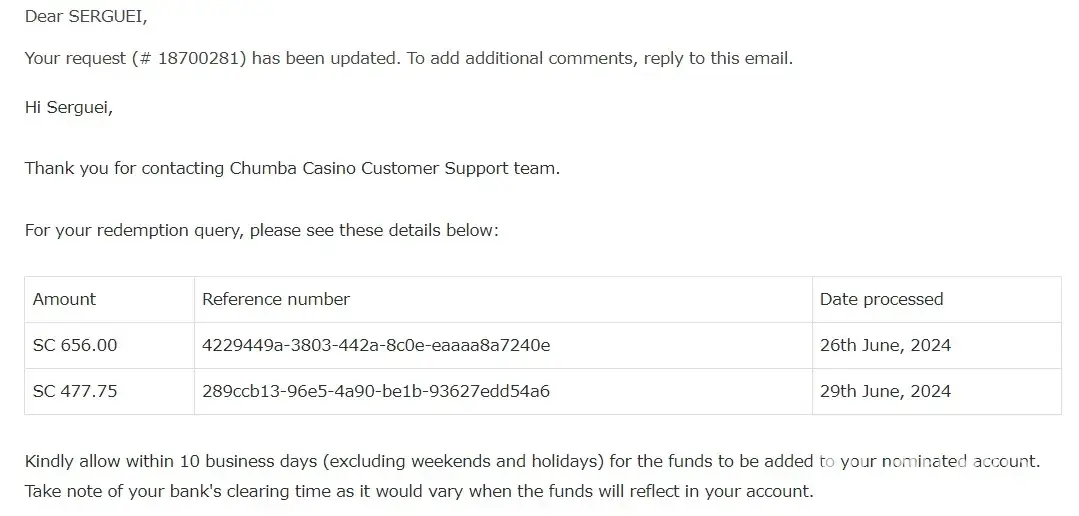This screenshot has width=1079, height=516.
Task: Click the "nominated account" text
Action: [960, 461]
